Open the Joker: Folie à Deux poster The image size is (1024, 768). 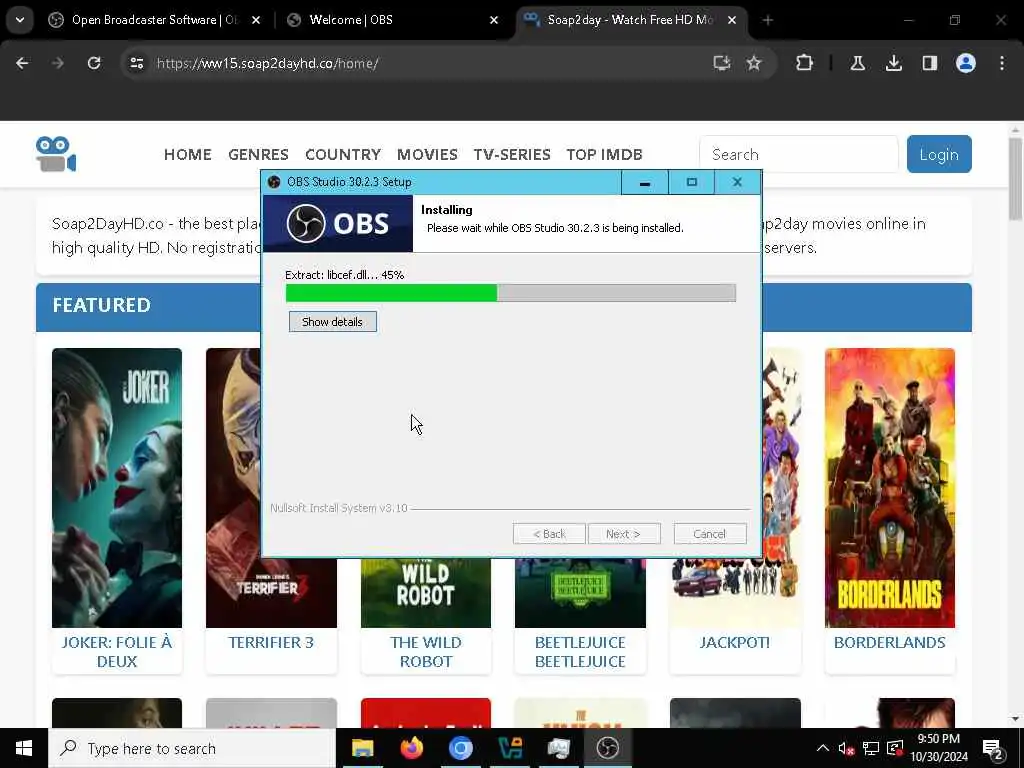pyautogui.click(x=117, y=487)
